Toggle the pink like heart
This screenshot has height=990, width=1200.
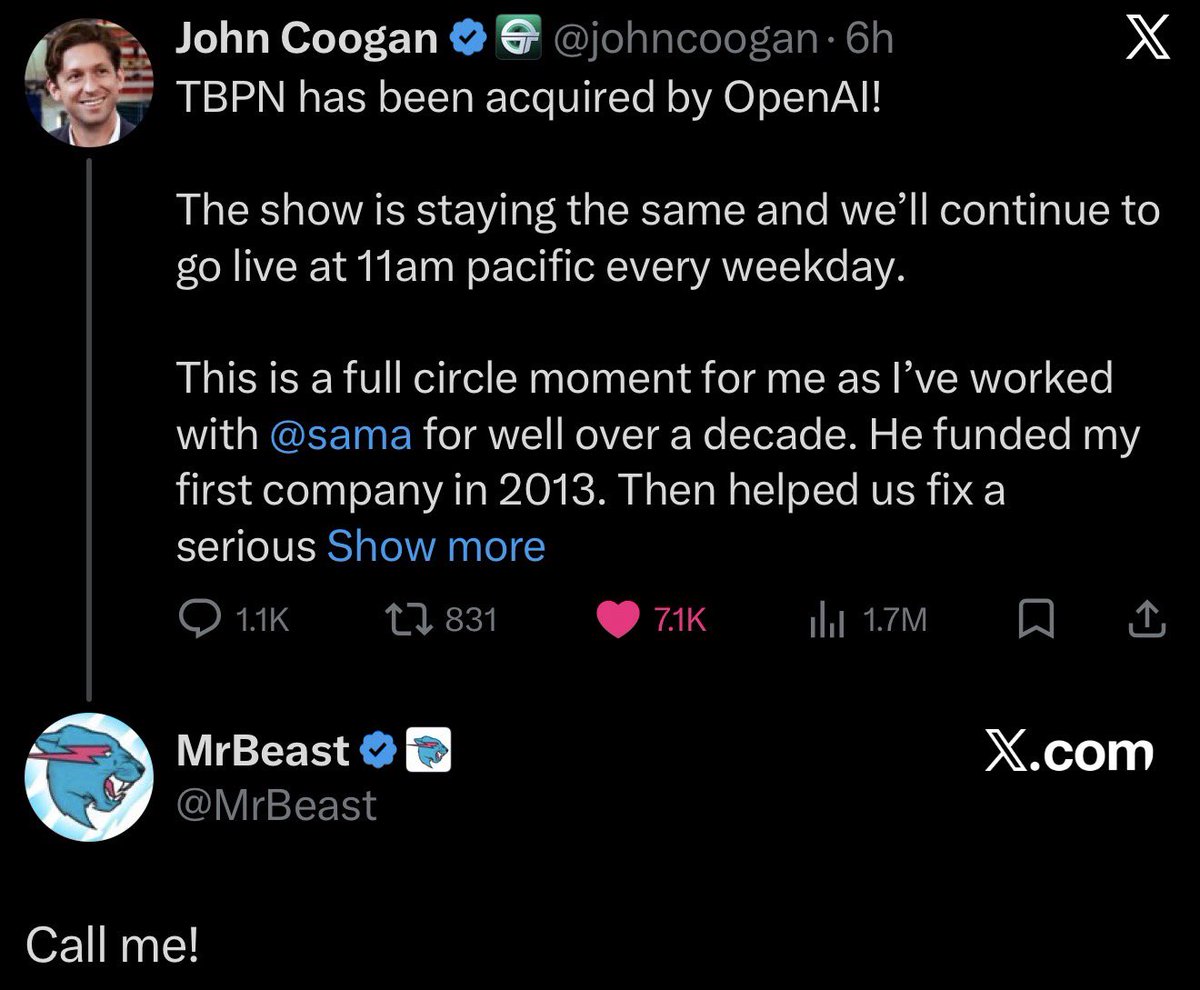click(618, 621)
